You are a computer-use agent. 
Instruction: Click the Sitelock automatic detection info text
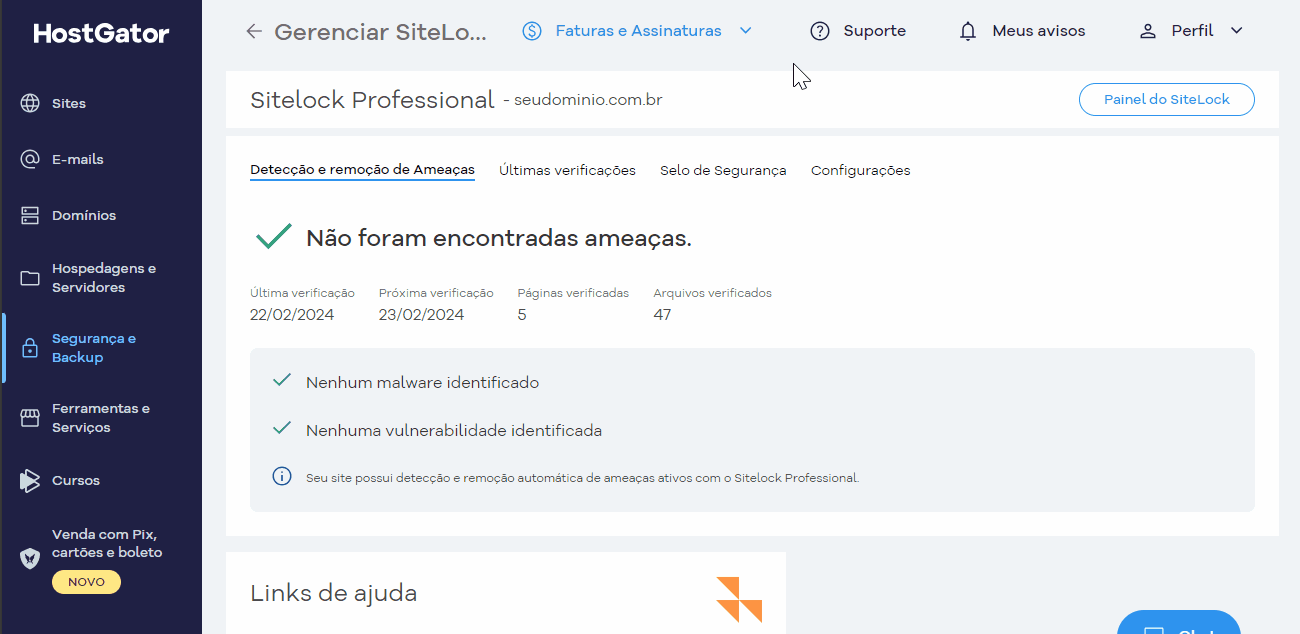(x=582, y=478)
